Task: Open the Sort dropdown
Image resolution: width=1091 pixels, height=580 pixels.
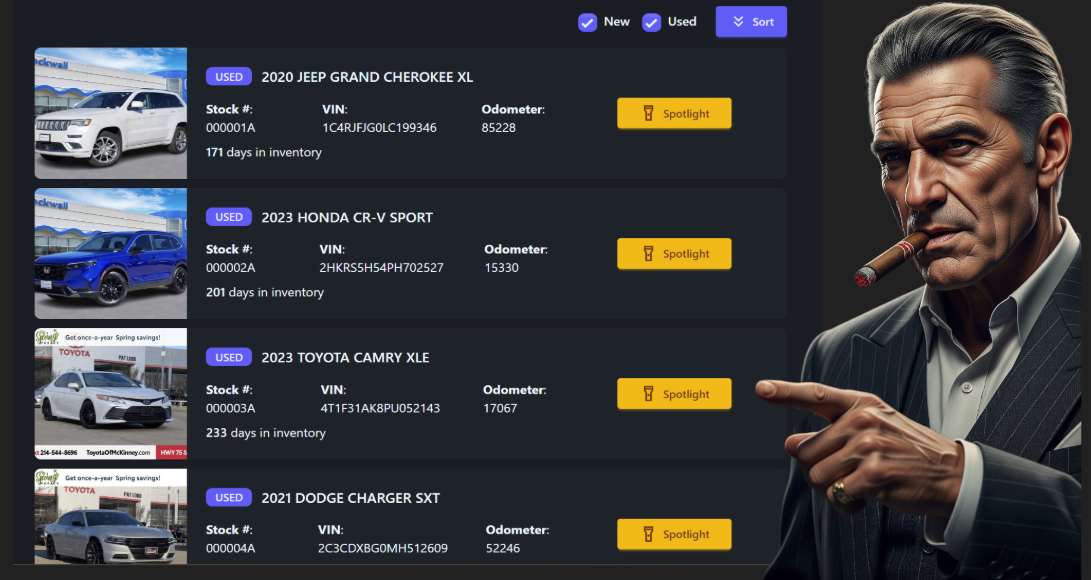Action: click(751, 22)
